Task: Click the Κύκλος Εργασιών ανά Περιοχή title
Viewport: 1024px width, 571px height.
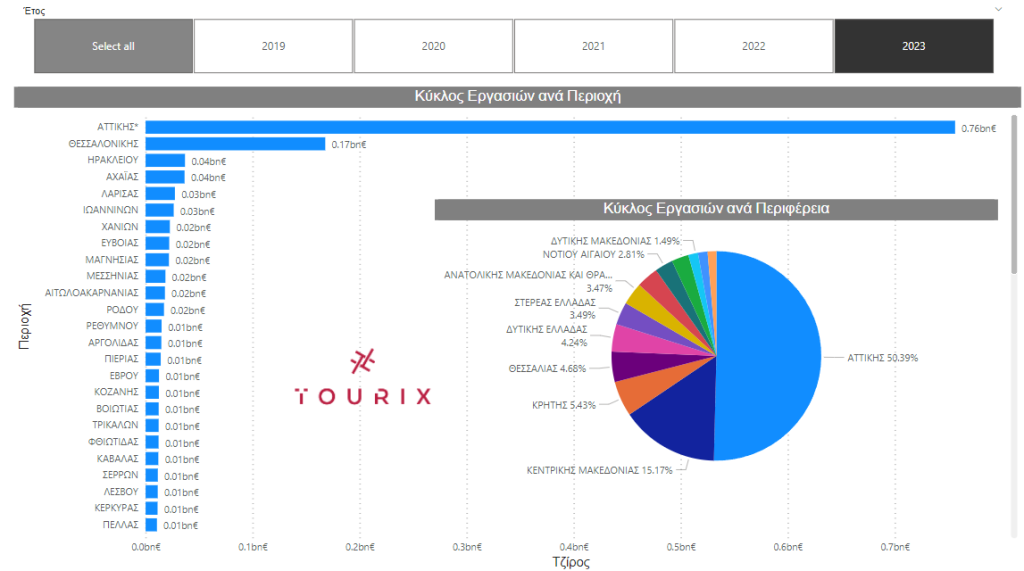Action: point(517,97)
